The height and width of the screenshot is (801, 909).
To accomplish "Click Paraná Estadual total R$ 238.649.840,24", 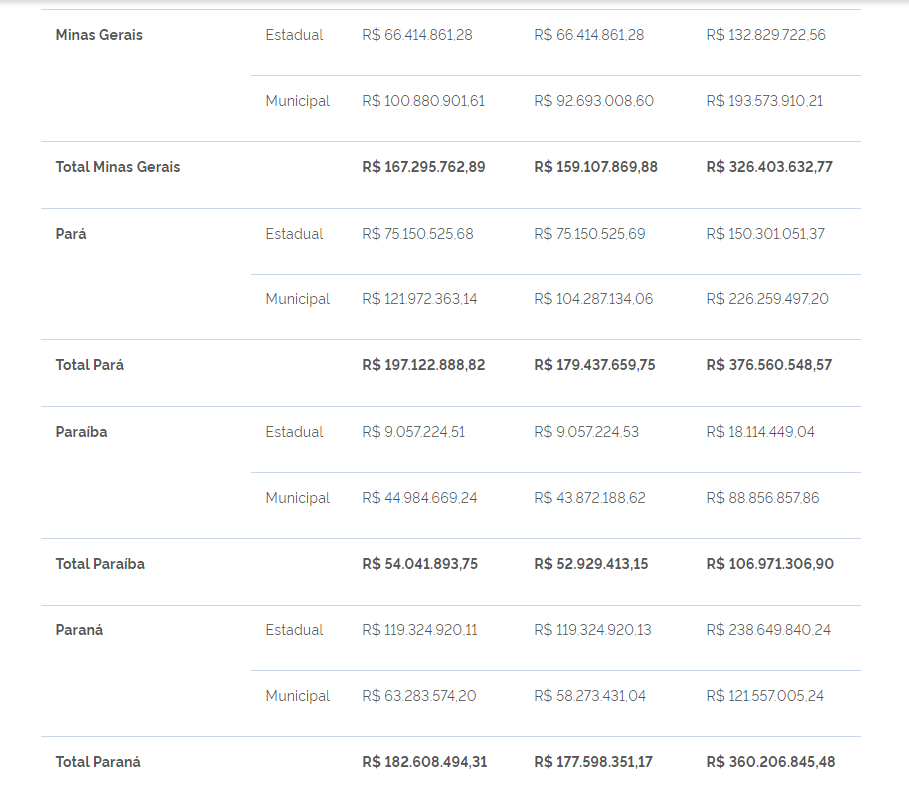I will 769,630.
